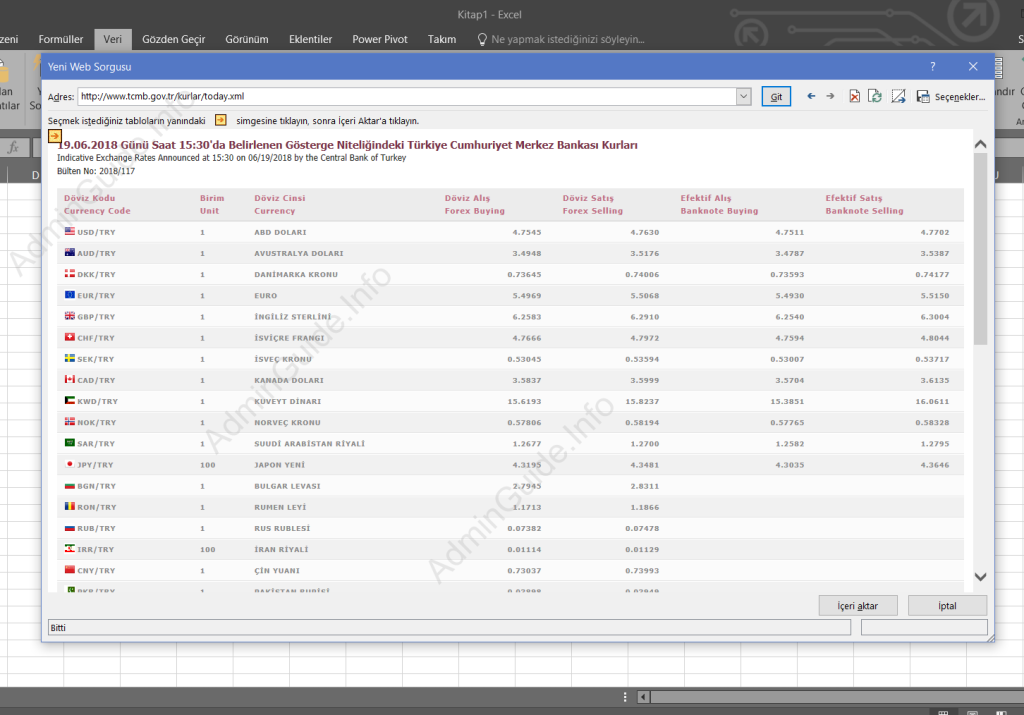
Task: Click the Norwegian flag beside NOK/TRY
Action: click(x=70, y=421)
